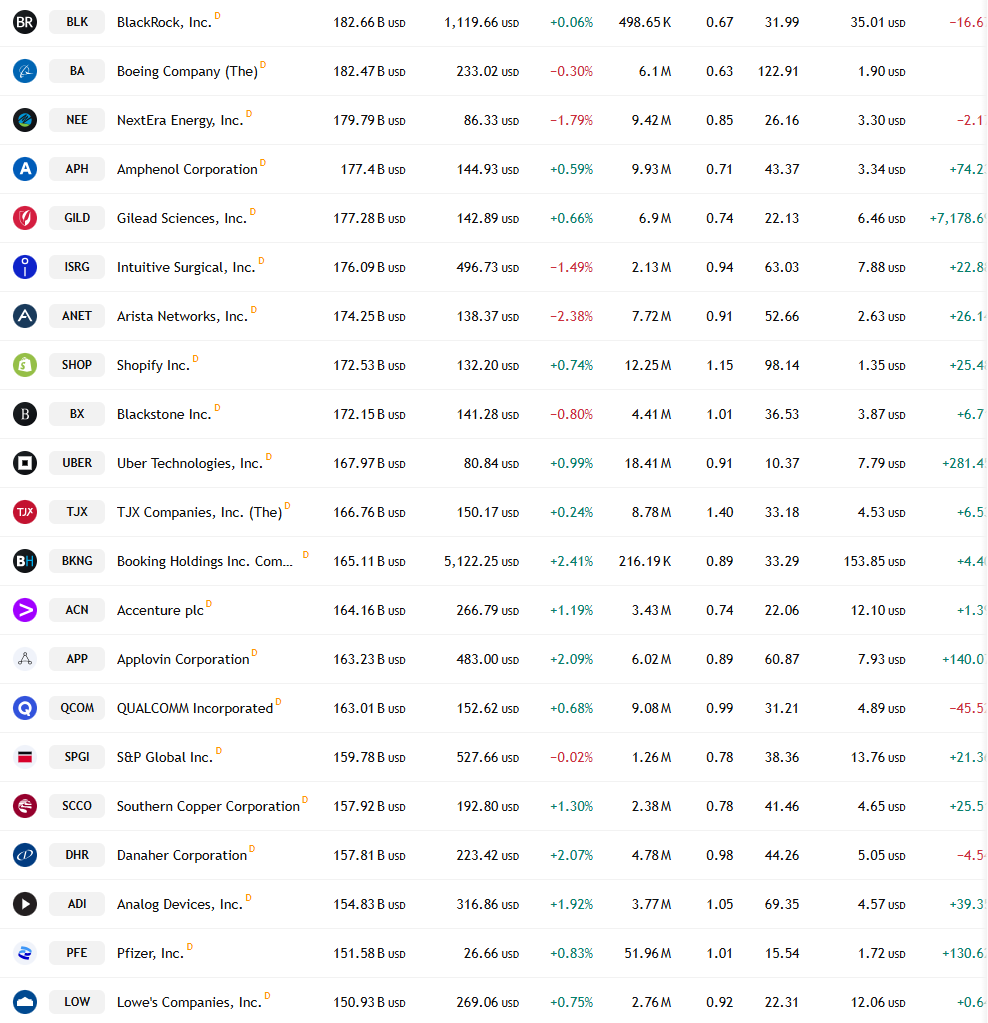The width and height of the screenshot is (988, 1023).
Task: Select the SPGI ticker badge
Action: (77, 757)
